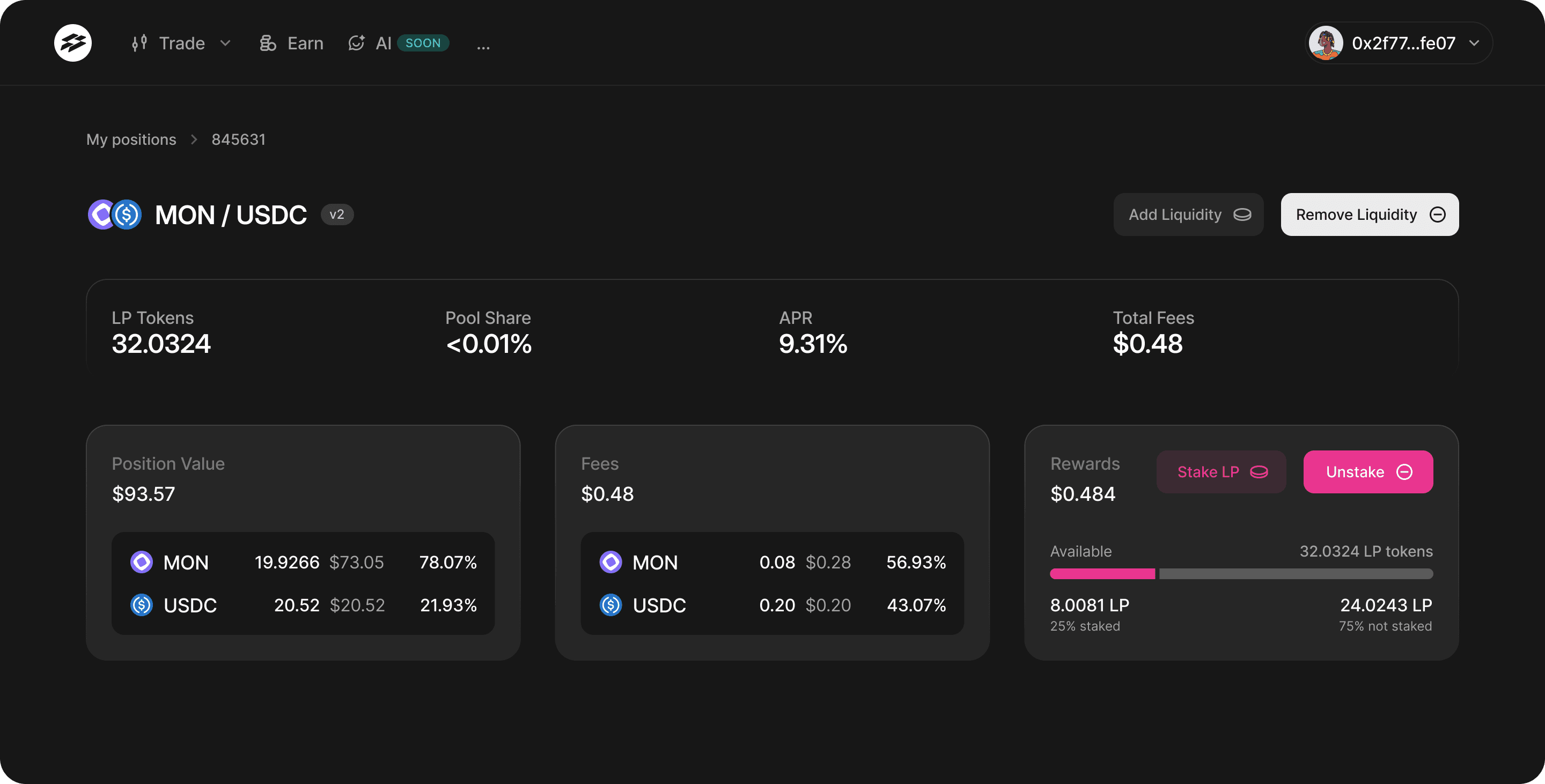Screen dimensions: 1545x784
Task: Click USDC token icon in Position Value
Action: pyautogui.click(x=142, y=605)
